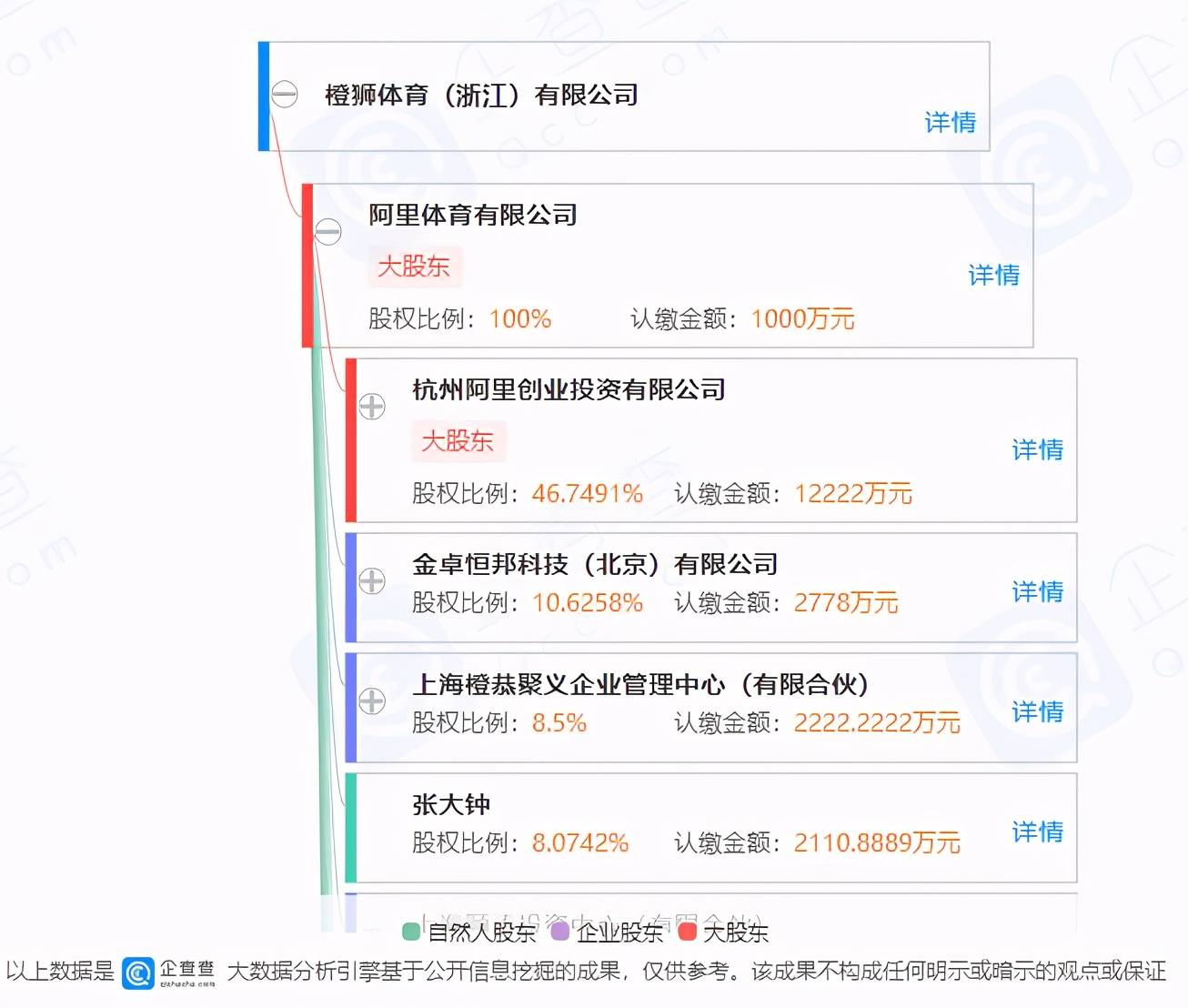
Task: Open 详情 for 上海橙恭聚义企业管理中心
Action: tap(1037, 711)
